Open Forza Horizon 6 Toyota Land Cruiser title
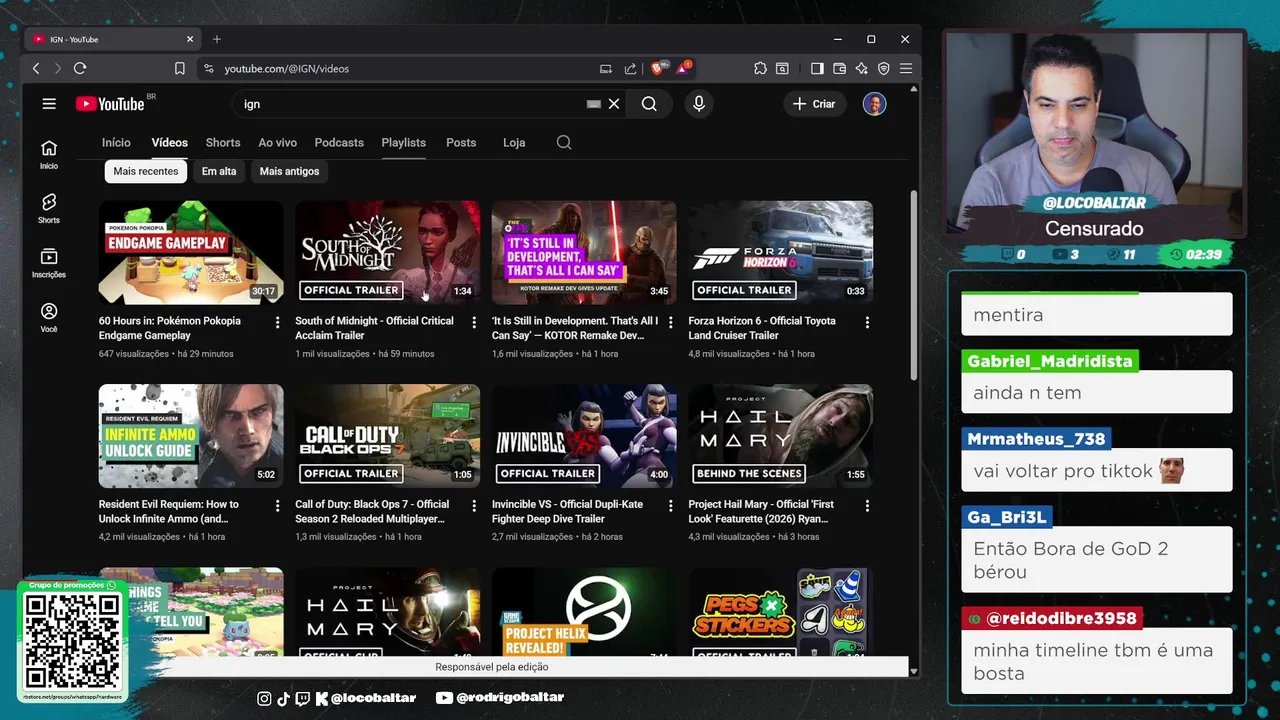The height and width of the screenshot is (720, 1280). pyautogui.click(x=762, y=328)
